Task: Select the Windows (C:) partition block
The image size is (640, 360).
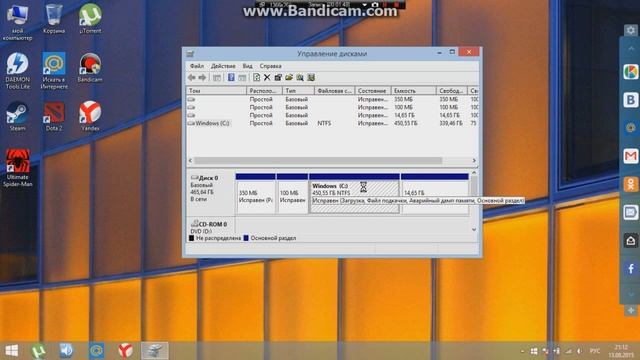Action: pos(354,194)
